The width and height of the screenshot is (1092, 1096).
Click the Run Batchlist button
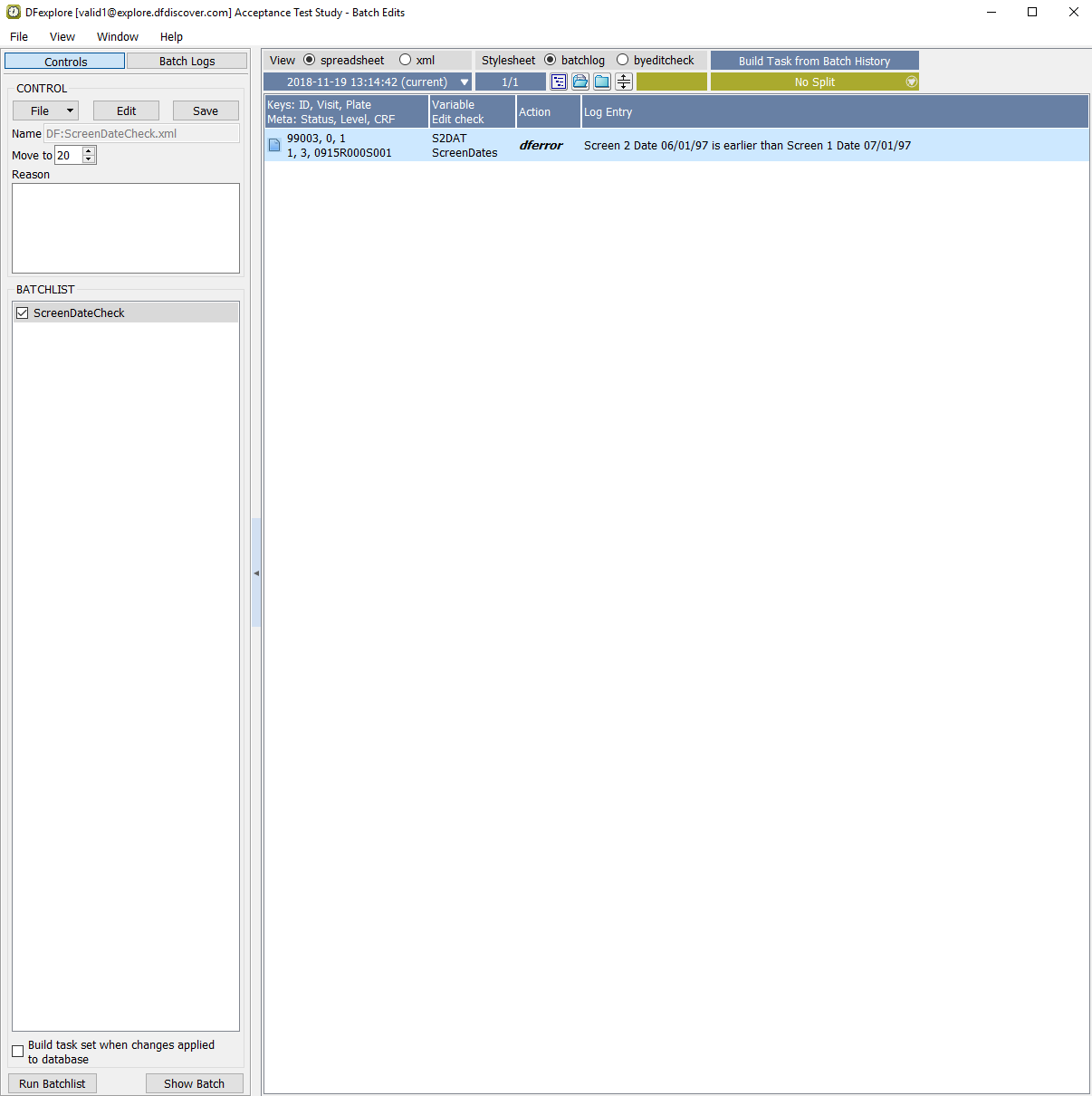click(x=53, y=1083)
